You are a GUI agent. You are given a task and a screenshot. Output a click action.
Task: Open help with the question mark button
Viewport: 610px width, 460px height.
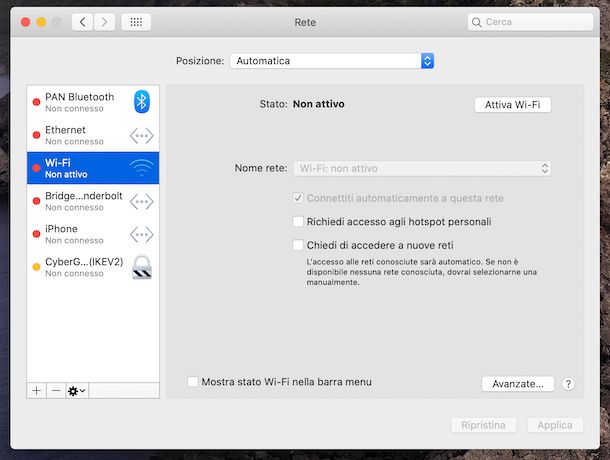coord(568,384)
